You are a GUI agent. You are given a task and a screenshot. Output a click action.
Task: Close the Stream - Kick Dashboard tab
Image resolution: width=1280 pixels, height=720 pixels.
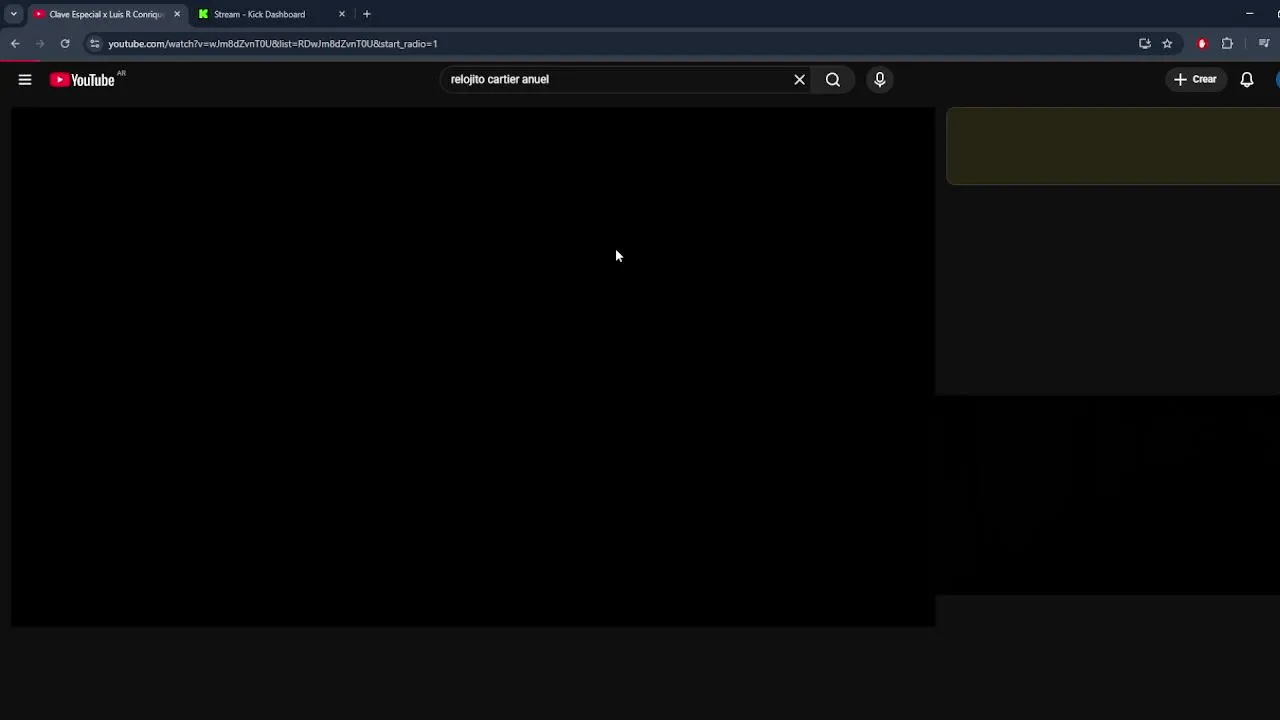[342, 14]
